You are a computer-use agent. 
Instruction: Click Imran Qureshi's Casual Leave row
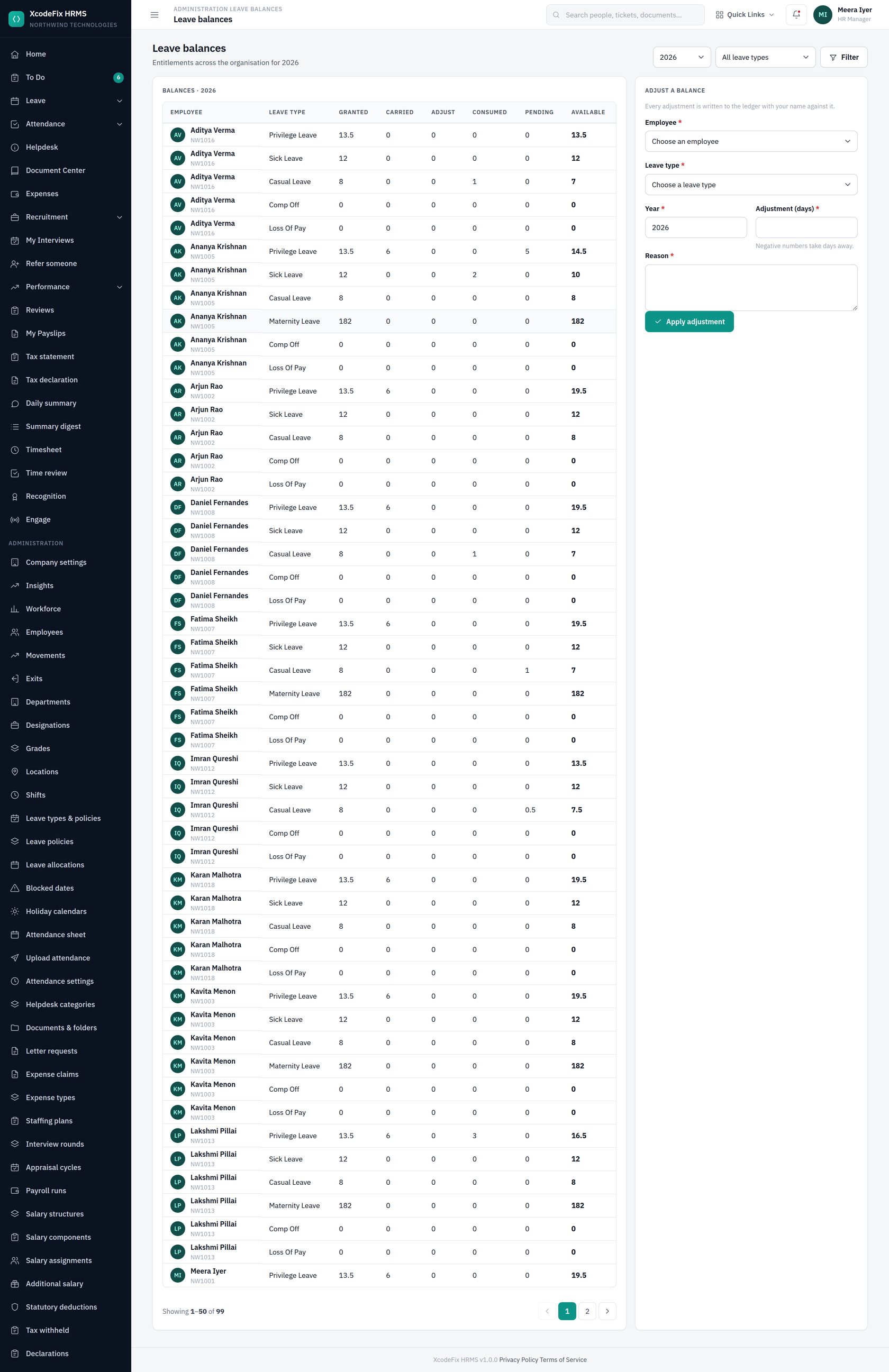click(x=389, y=810)
